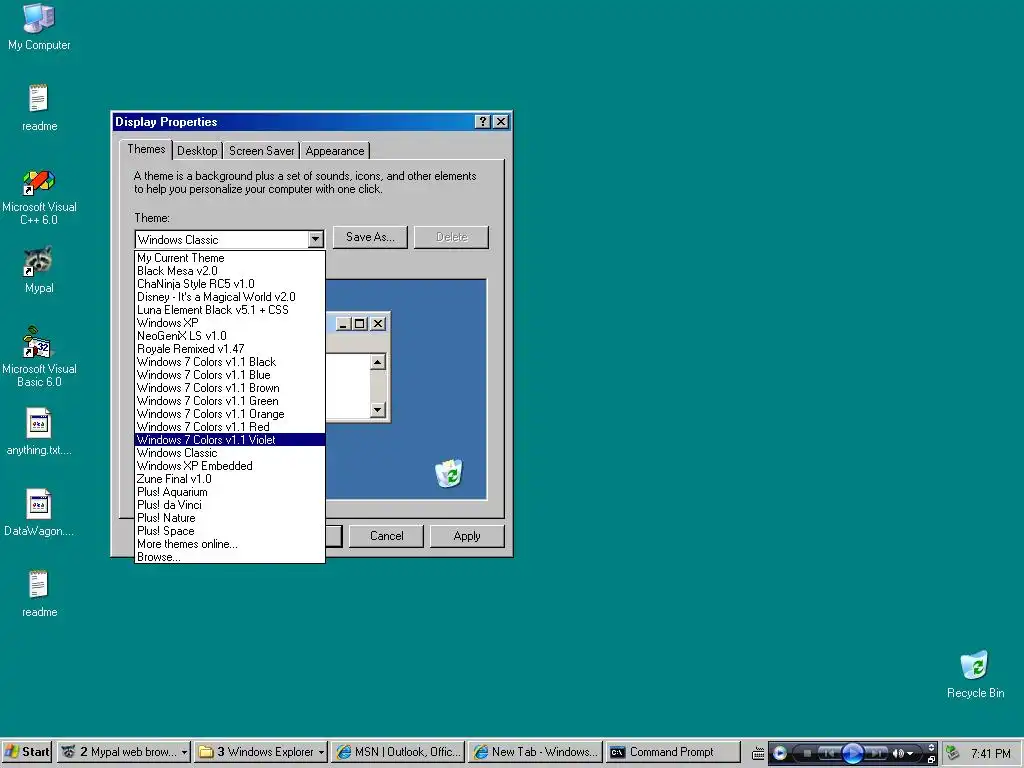Choose Plus! Aquarium theme

230,492
